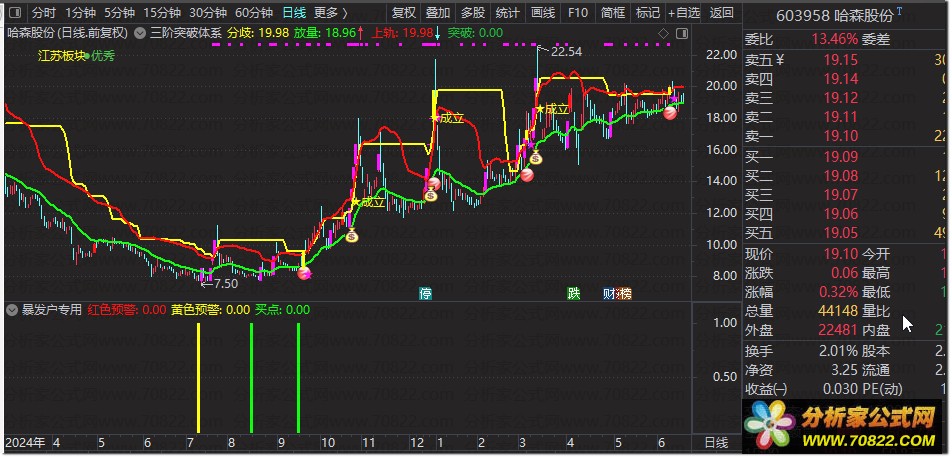Click the green 优秀 rating label
The height and width of the screenshot is (457, 952).
103,56
